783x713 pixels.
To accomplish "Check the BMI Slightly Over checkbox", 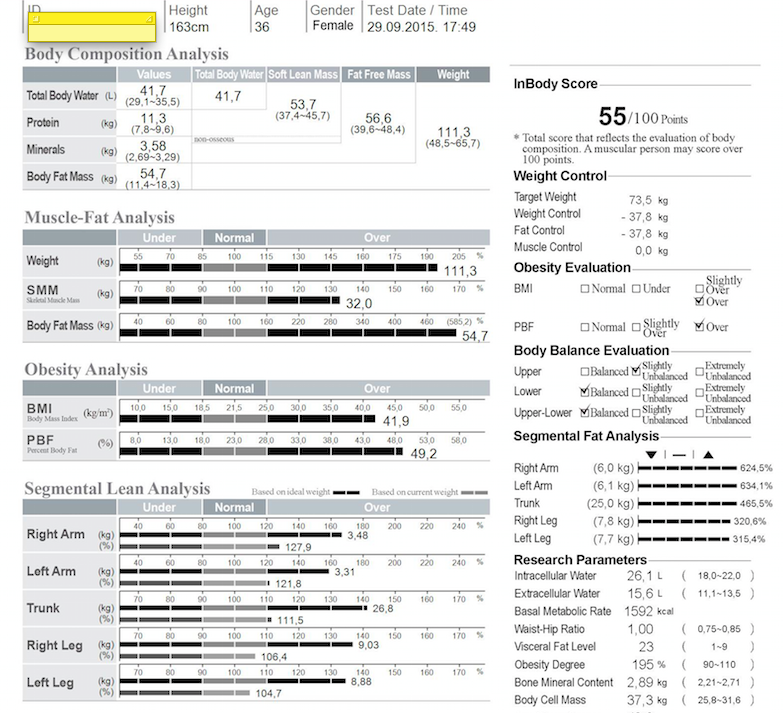I will 700,289.
